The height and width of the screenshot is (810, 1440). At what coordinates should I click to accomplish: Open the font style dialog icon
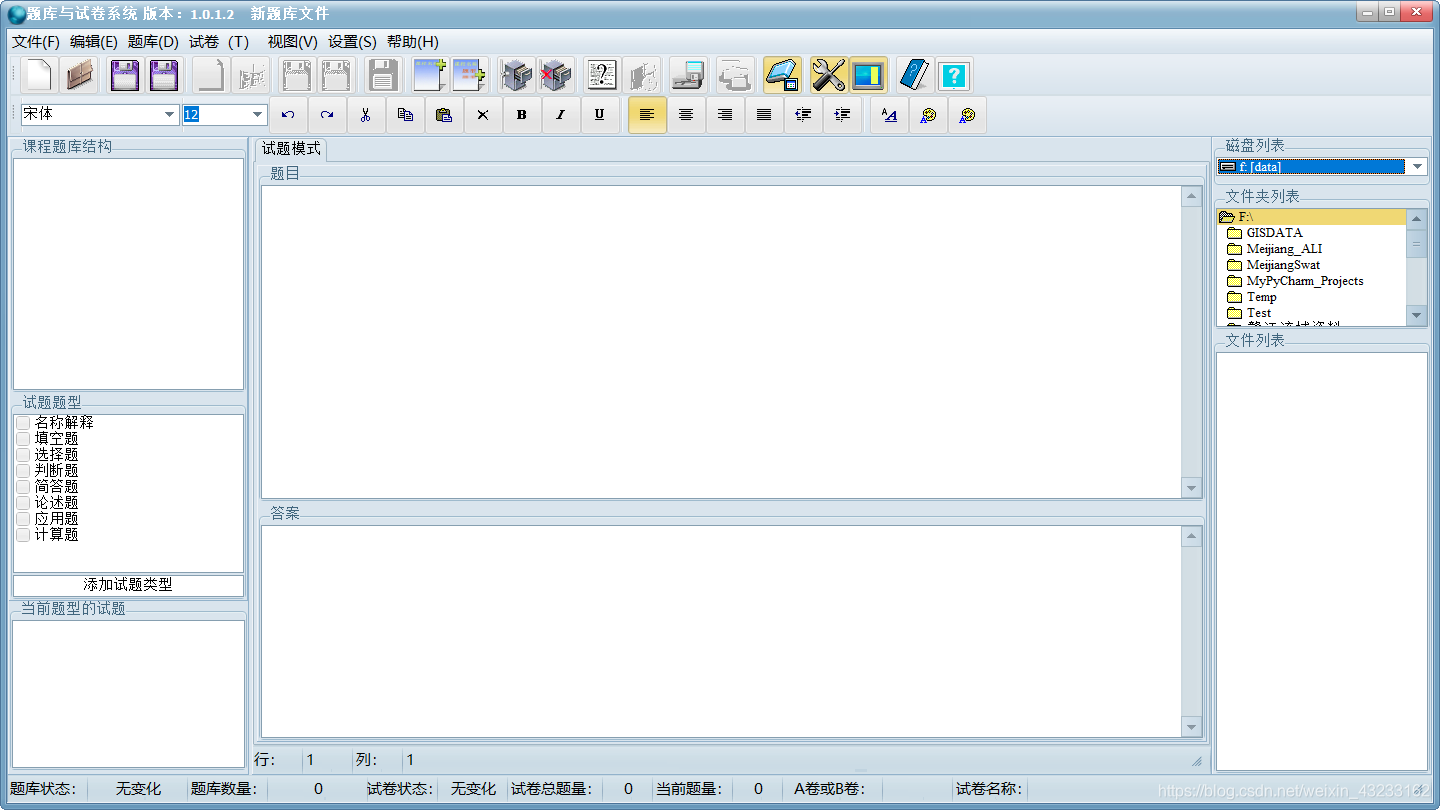pyautogui.click(x=889, y=115)
